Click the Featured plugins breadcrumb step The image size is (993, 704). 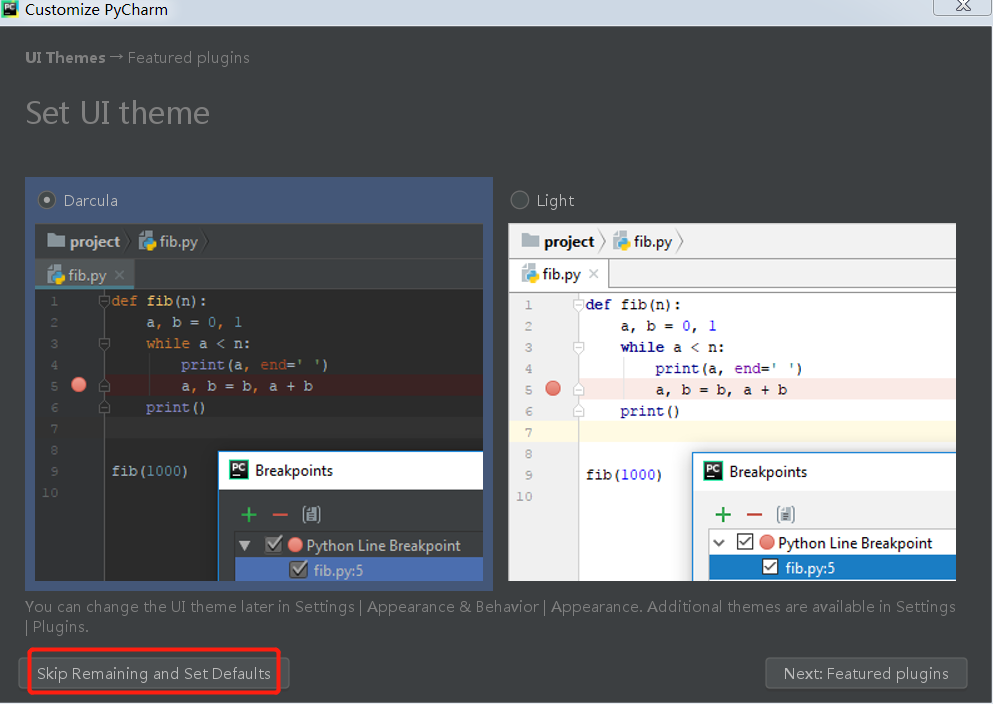189,58
